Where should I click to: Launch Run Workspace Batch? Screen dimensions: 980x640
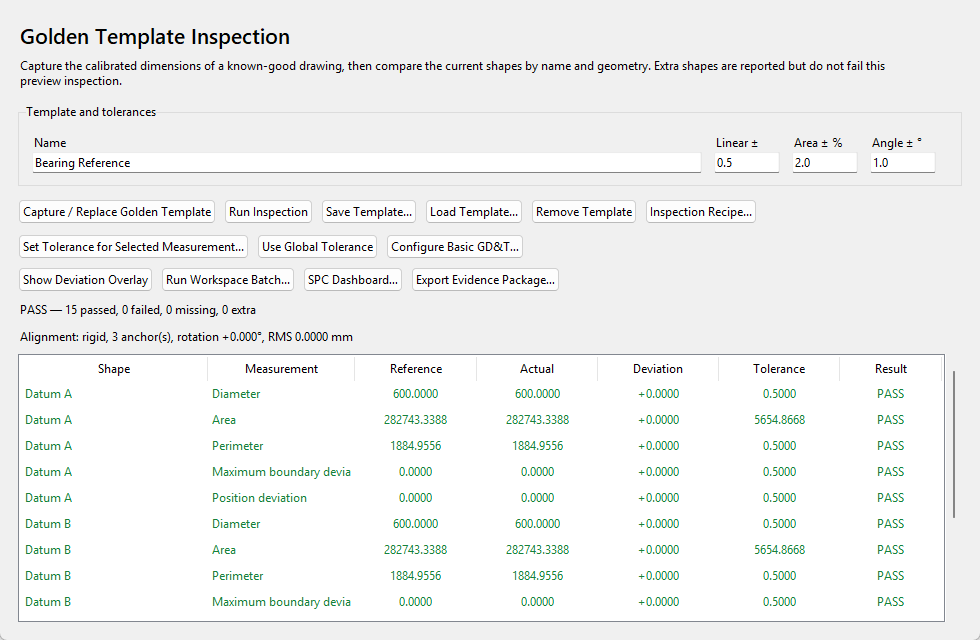pos(228,280)
